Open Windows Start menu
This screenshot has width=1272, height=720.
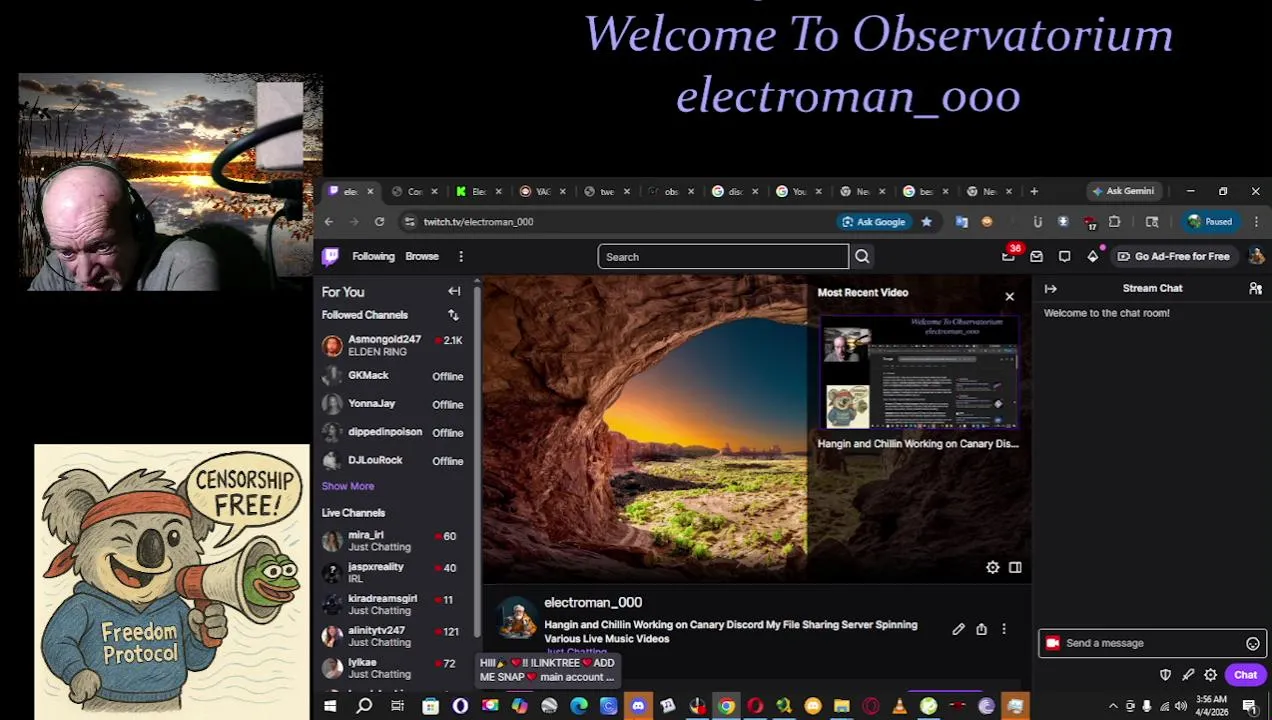[x=330, y=706]
